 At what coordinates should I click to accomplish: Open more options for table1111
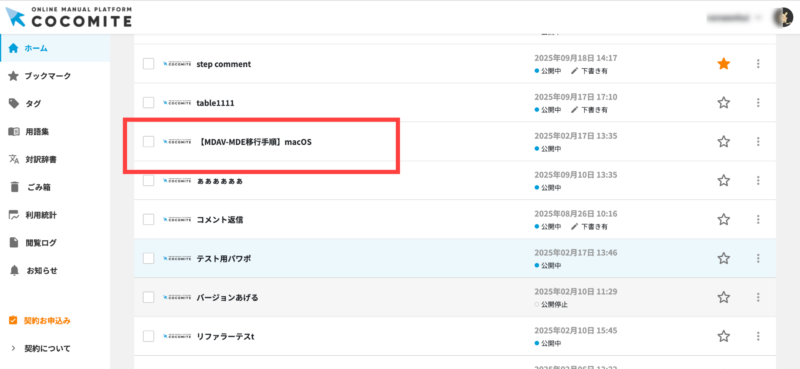[x=758, y=103]
